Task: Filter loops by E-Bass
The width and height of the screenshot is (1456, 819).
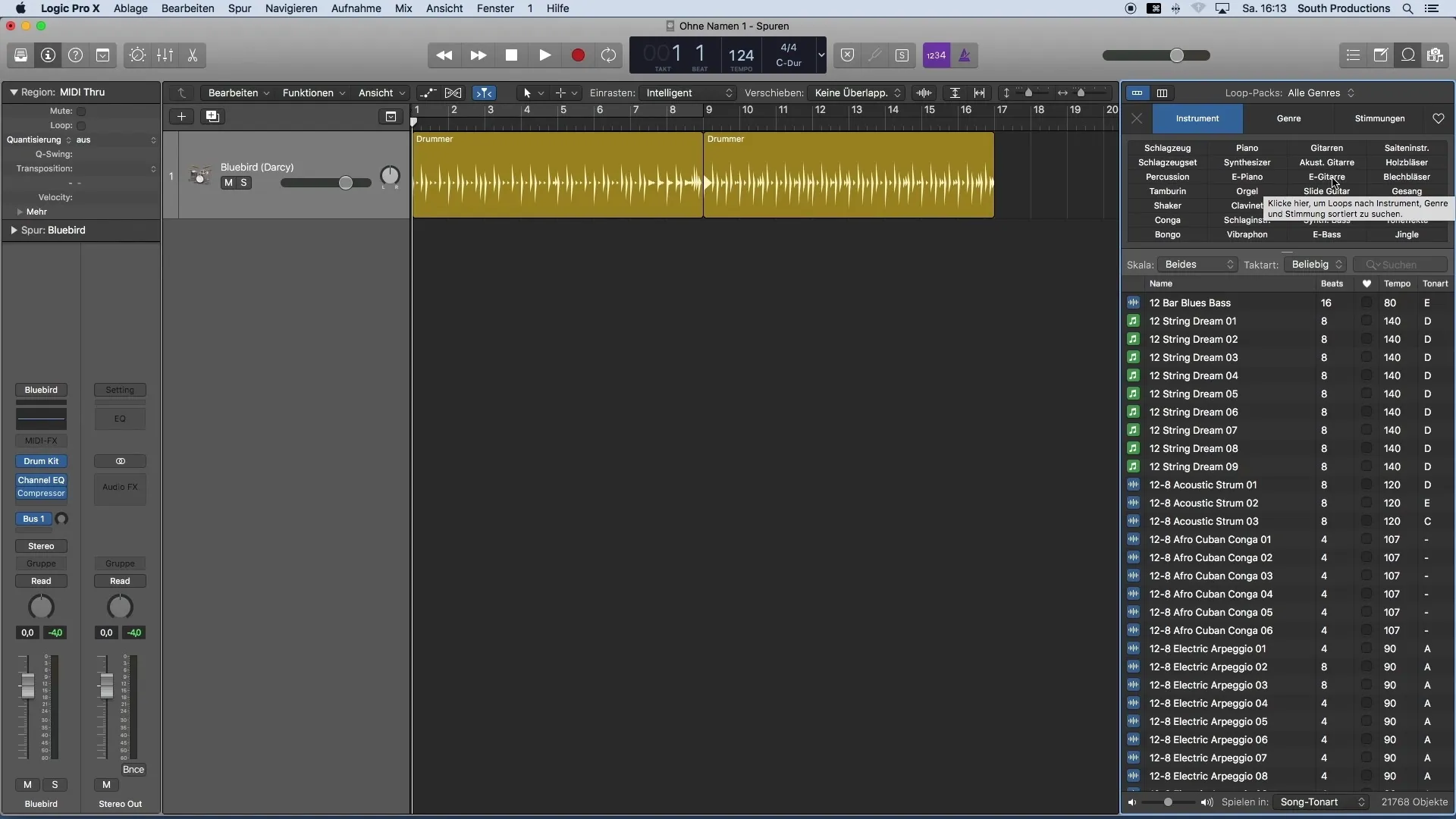Action: pyautogui.click(x=1326, y=235)
